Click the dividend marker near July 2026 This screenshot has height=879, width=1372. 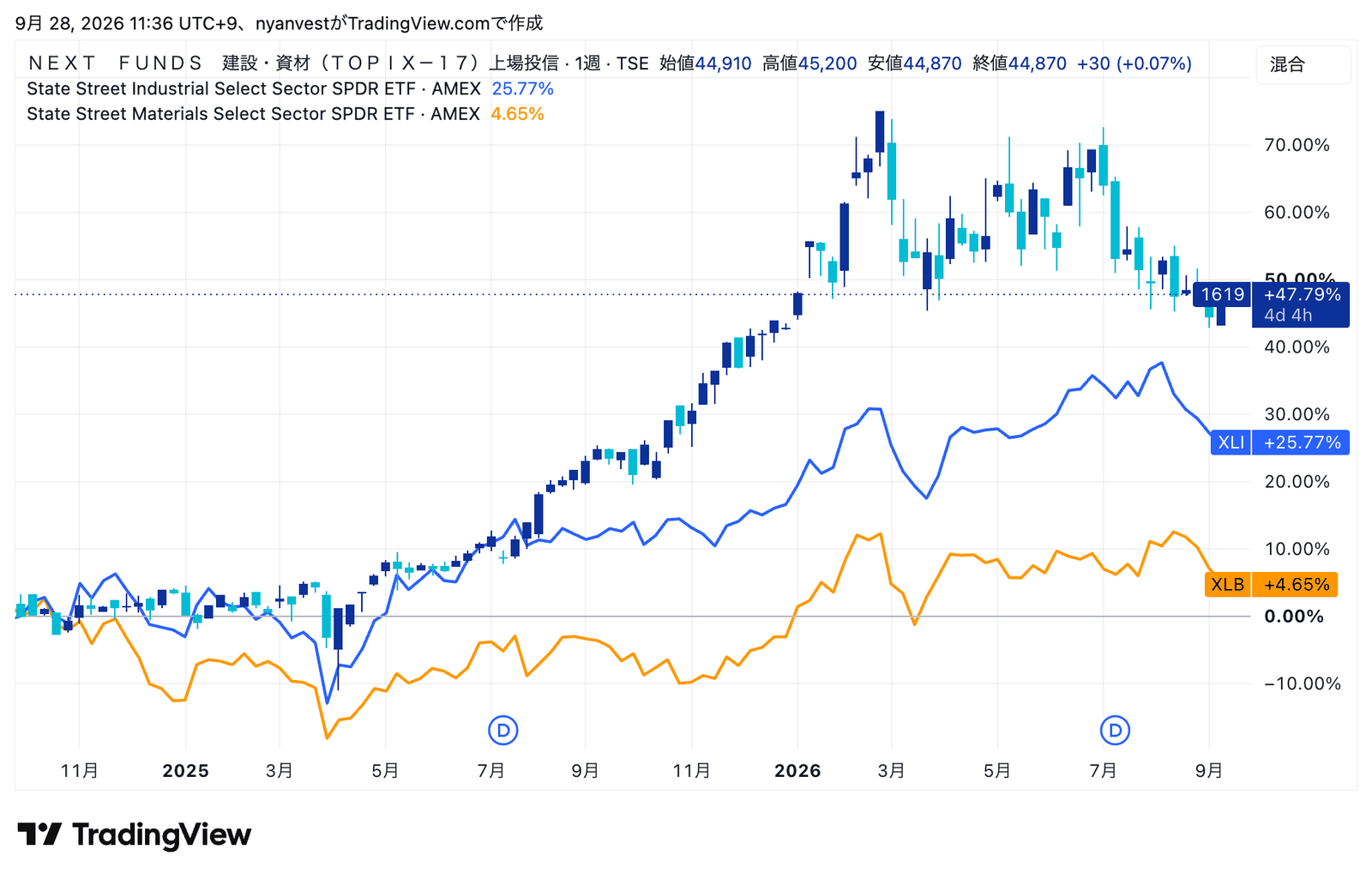point(1115,731)
